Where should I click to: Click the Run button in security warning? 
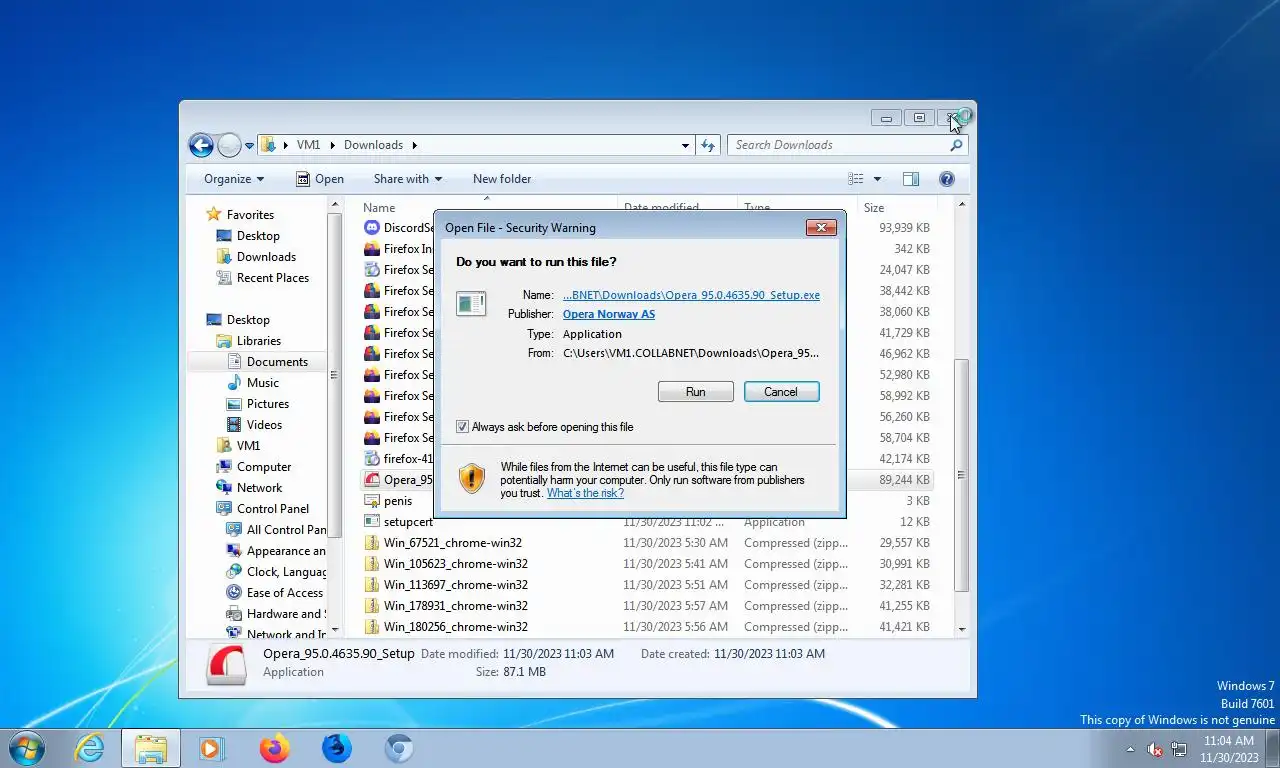(696, 392)
